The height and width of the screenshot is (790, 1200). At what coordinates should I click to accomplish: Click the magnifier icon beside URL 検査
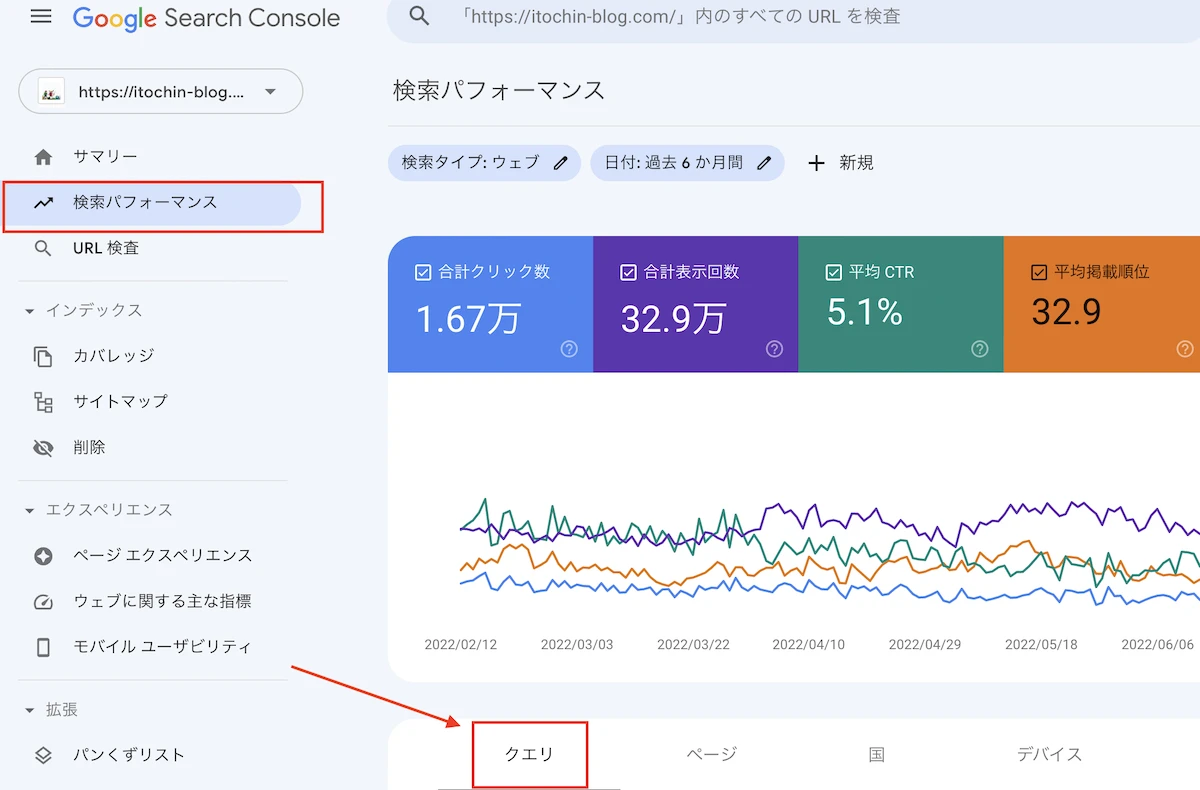point(43,248)
